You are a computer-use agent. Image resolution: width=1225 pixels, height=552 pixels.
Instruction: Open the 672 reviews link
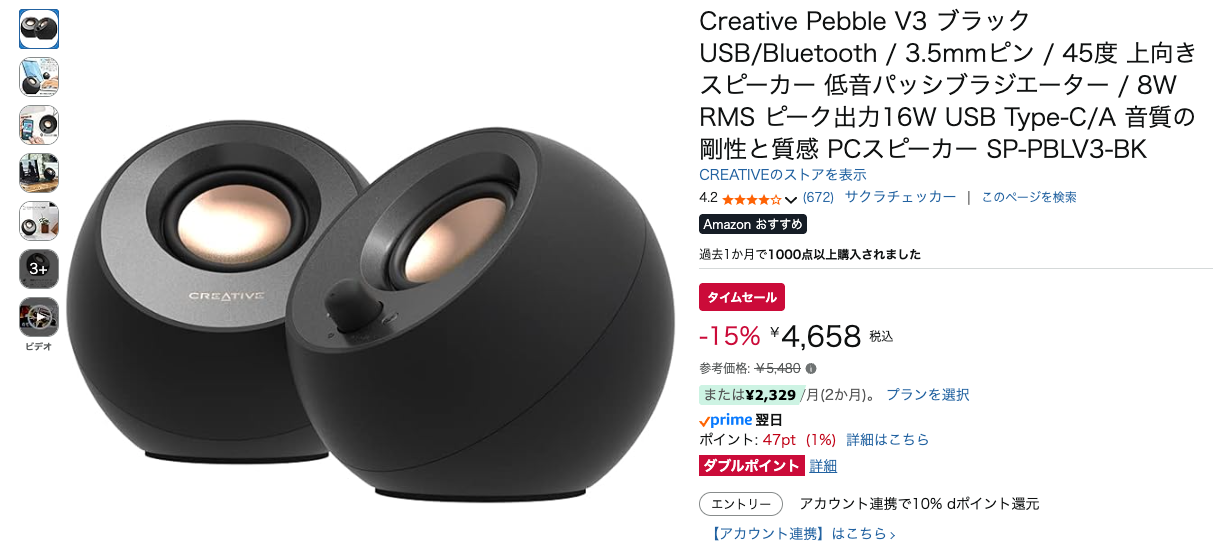tap(818, 197)
